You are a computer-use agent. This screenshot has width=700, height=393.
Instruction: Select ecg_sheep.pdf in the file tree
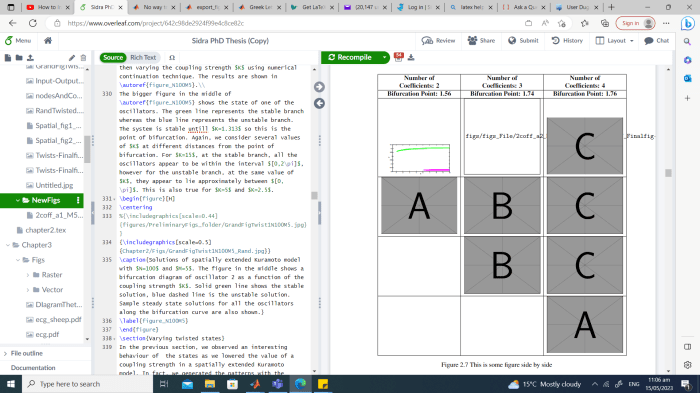click(58, 319)
